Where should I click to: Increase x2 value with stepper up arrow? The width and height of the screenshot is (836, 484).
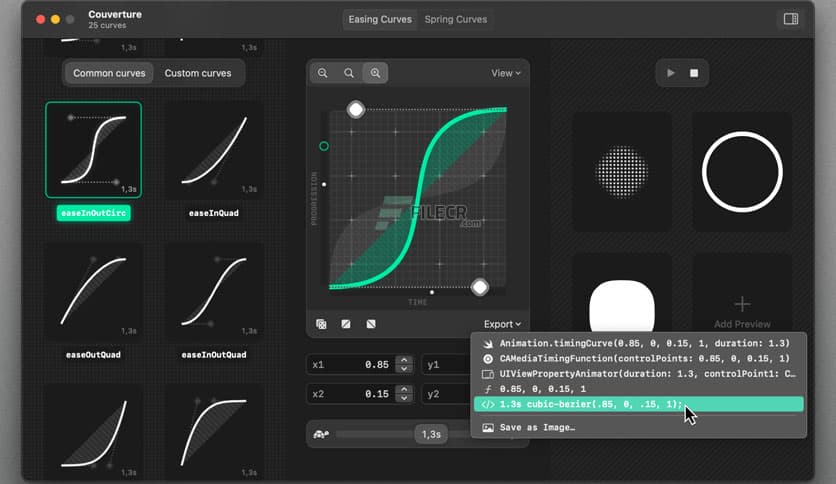click(x=404, y=390)
